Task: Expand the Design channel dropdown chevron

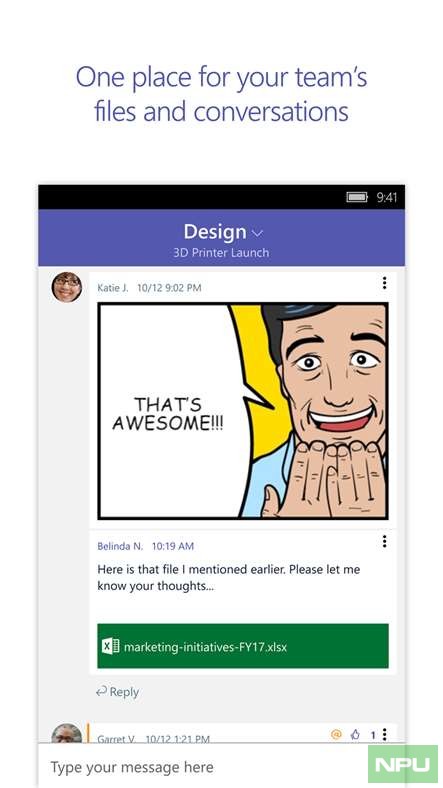Action: (257, 233)
